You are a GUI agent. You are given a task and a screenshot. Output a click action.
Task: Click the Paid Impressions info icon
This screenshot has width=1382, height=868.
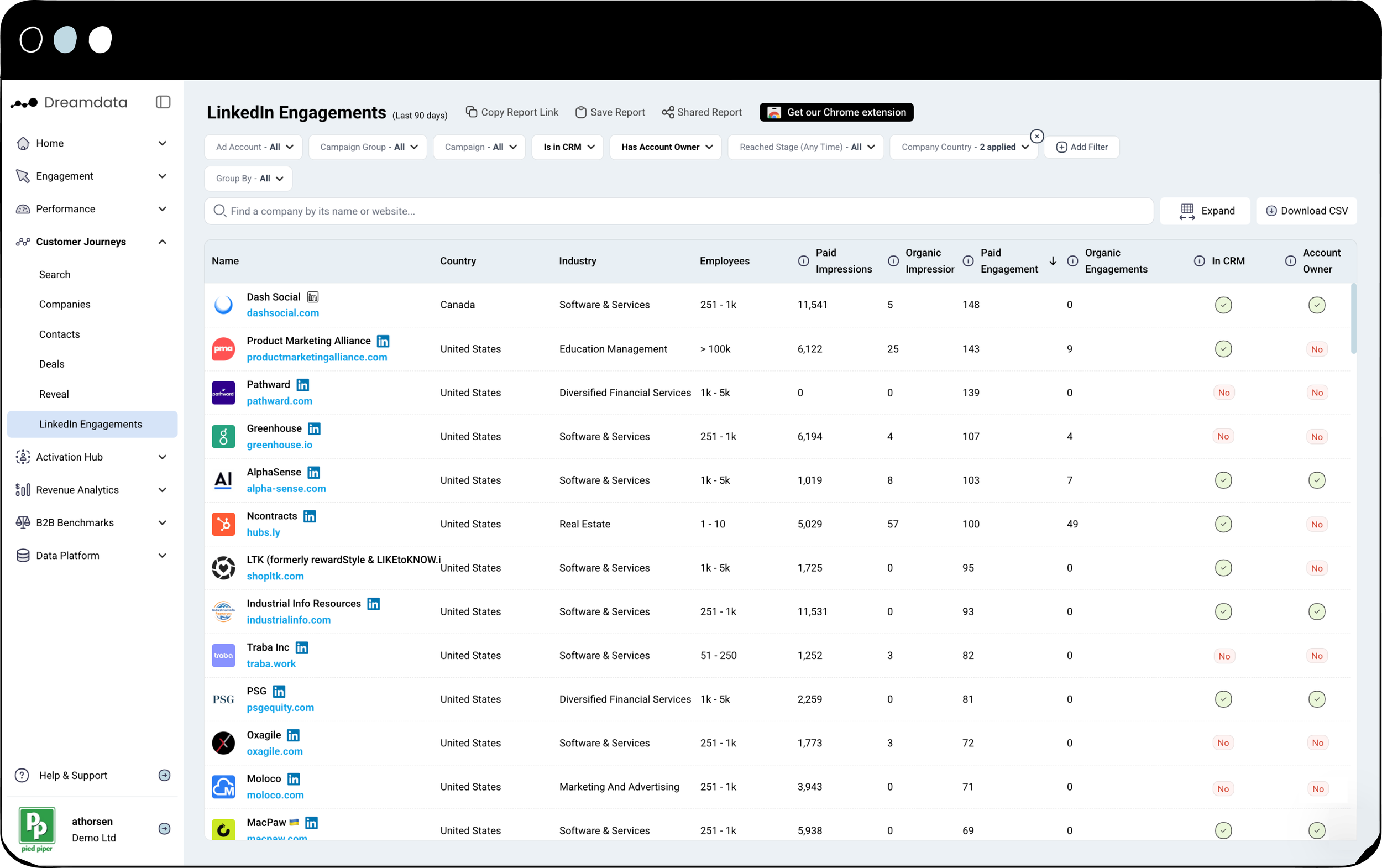(803, 260)
